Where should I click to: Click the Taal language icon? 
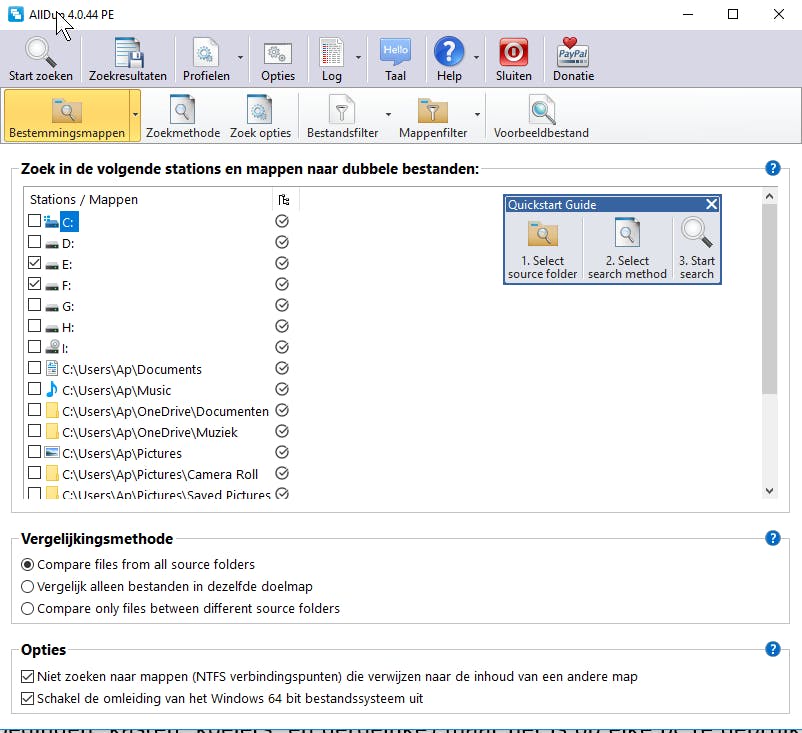tap(395, 53)
